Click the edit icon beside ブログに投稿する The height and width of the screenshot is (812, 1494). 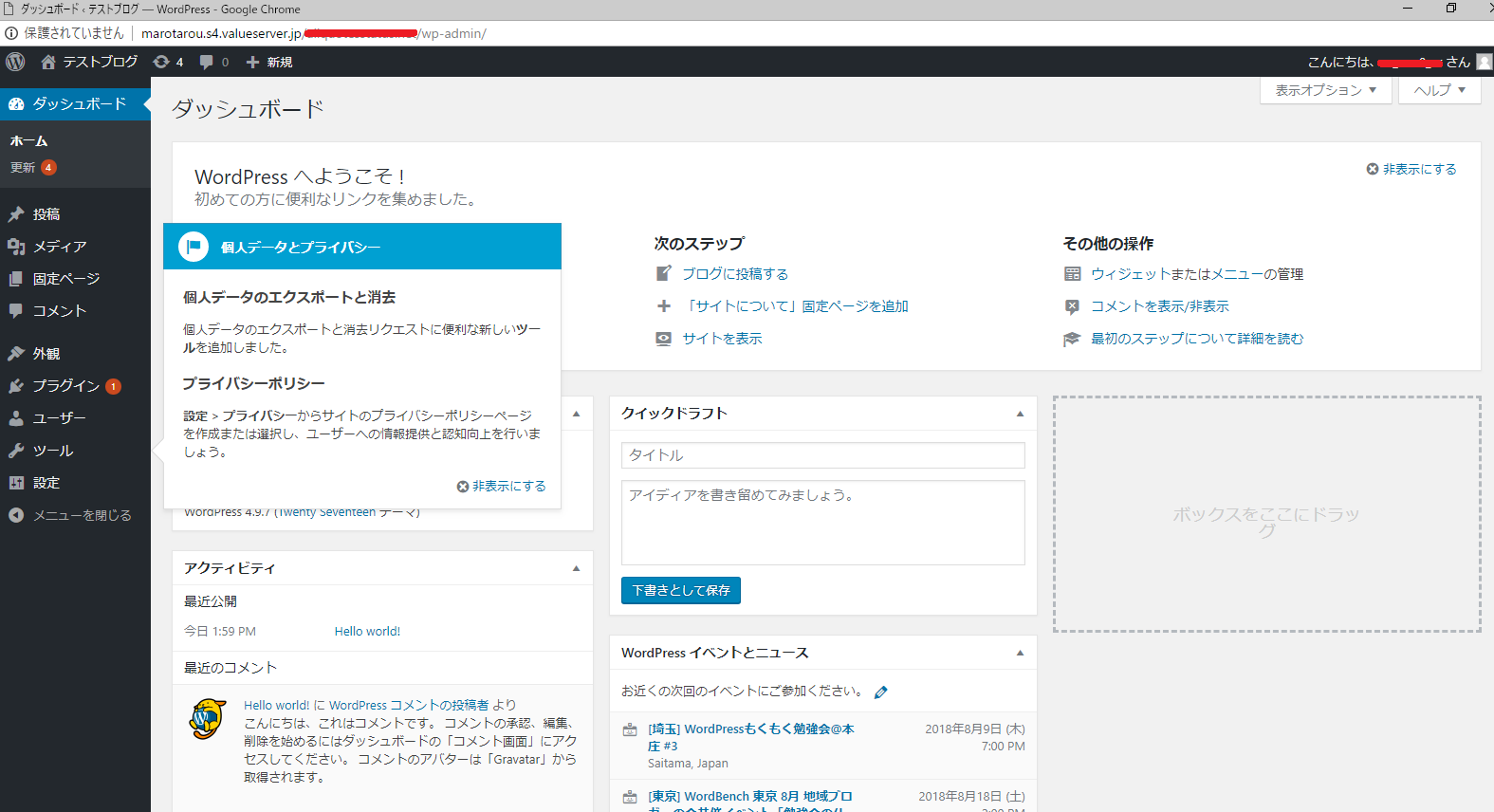click(x=664, y=274)
